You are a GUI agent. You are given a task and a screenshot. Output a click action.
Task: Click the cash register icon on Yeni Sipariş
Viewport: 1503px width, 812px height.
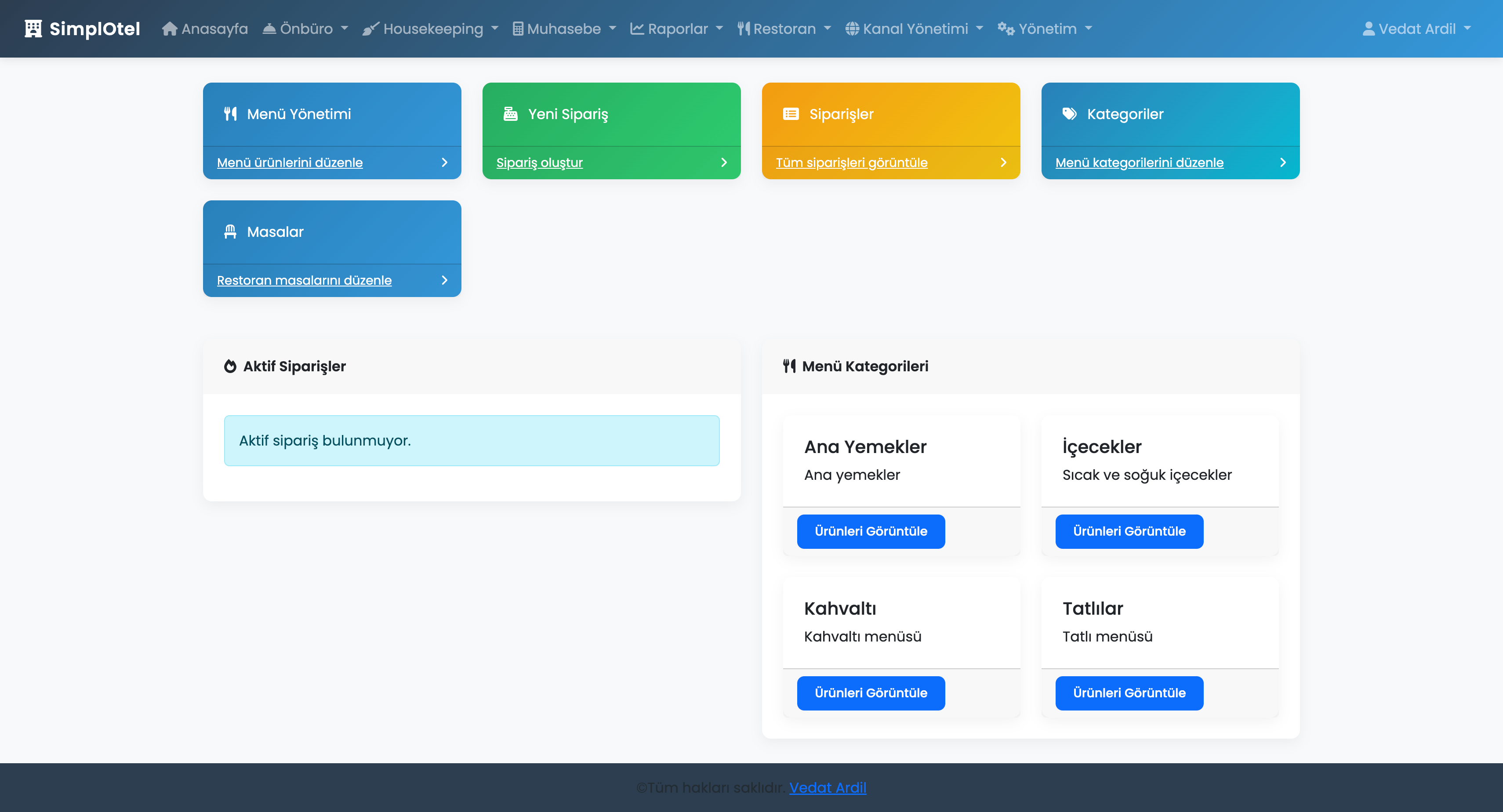511,114
